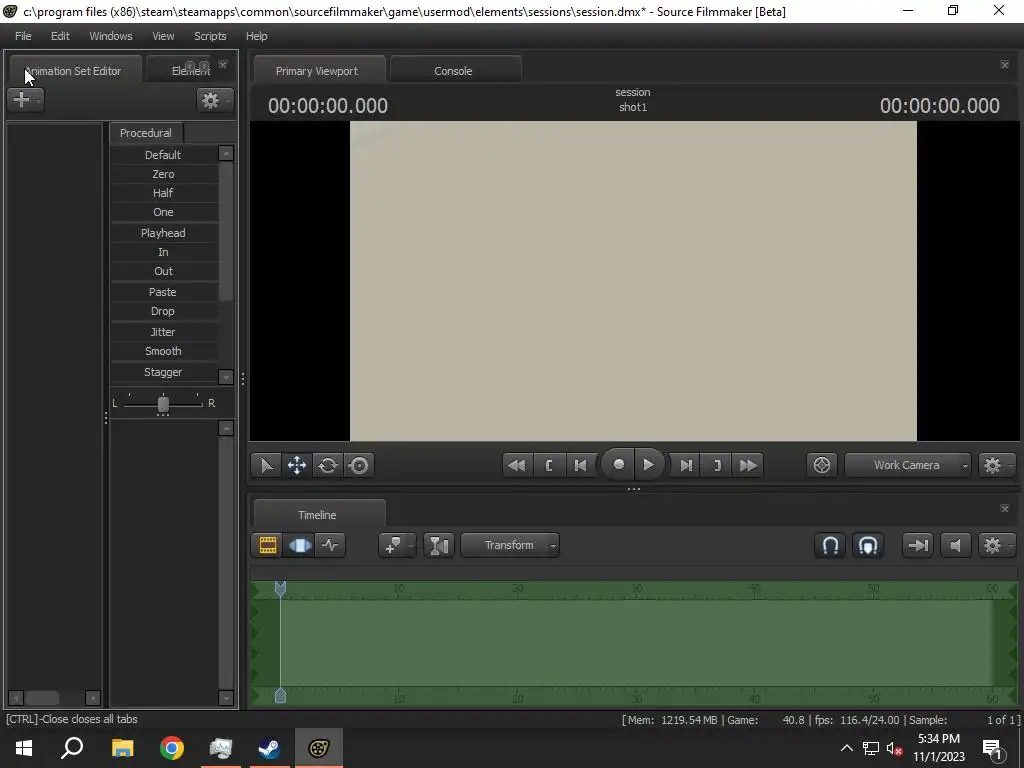The width and height of the screenshot is (1024, 768).
Task: Switch to the Clip Editor filmstrip mode
Action: click(268, 545)
